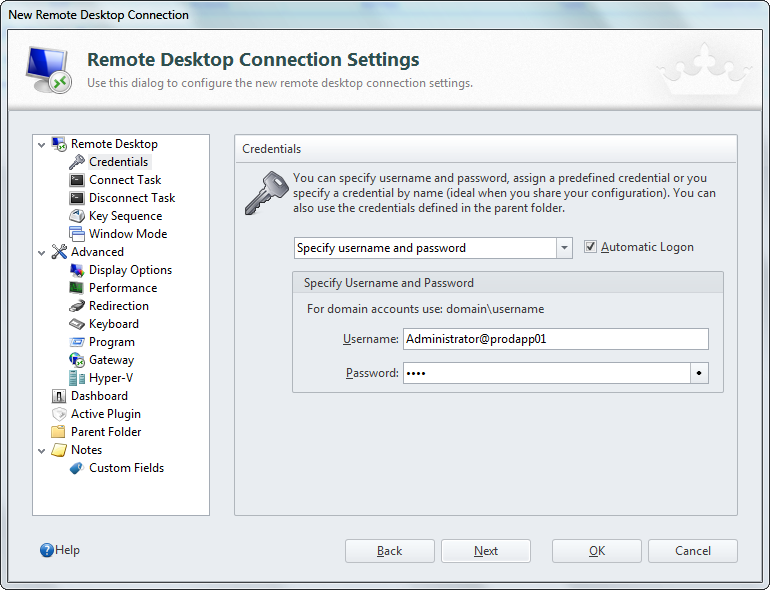Open the Redirection settings page

tap(118, 306)
